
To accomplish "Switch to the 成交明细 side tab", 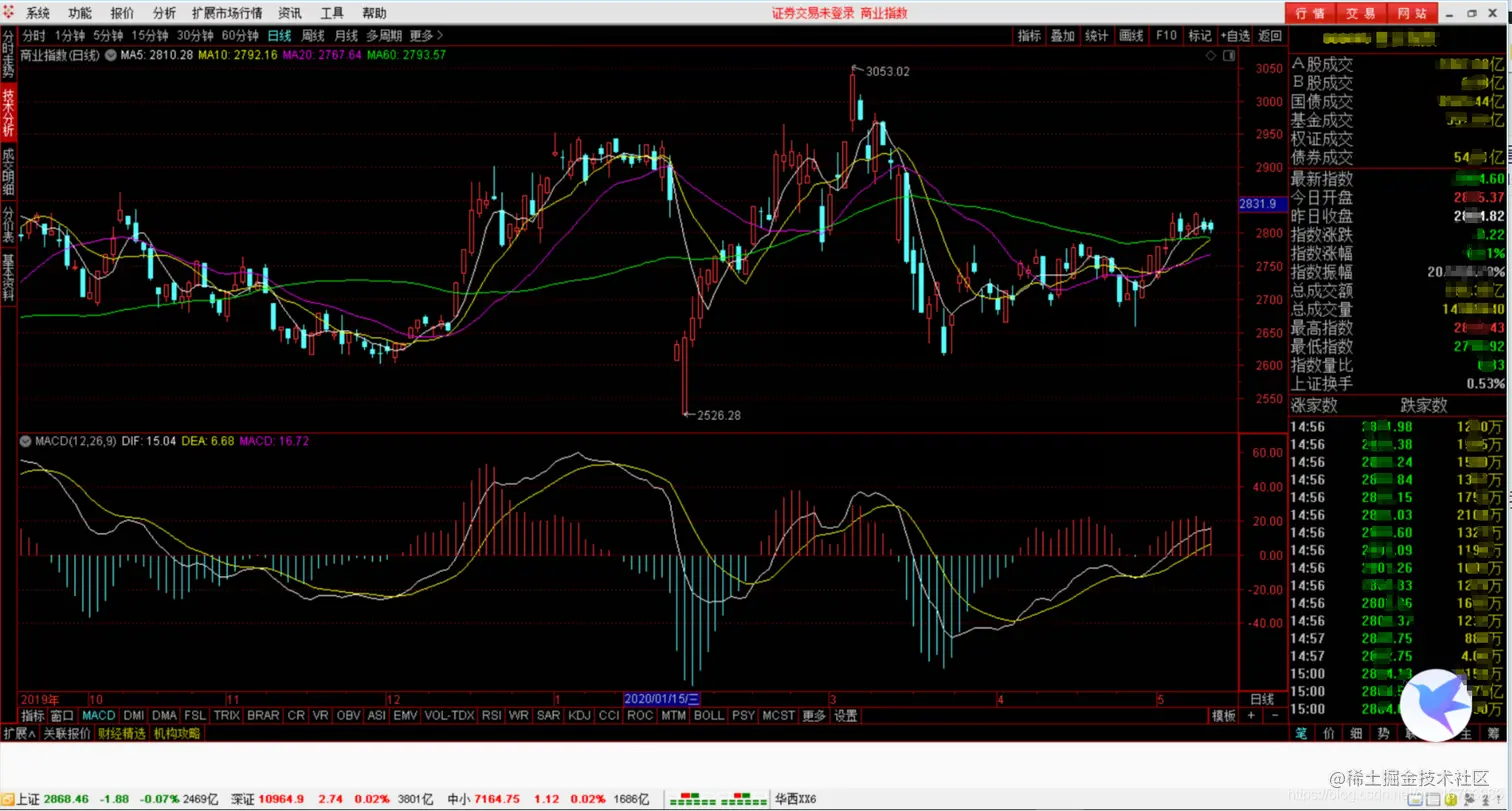I will tap(8, 173).
